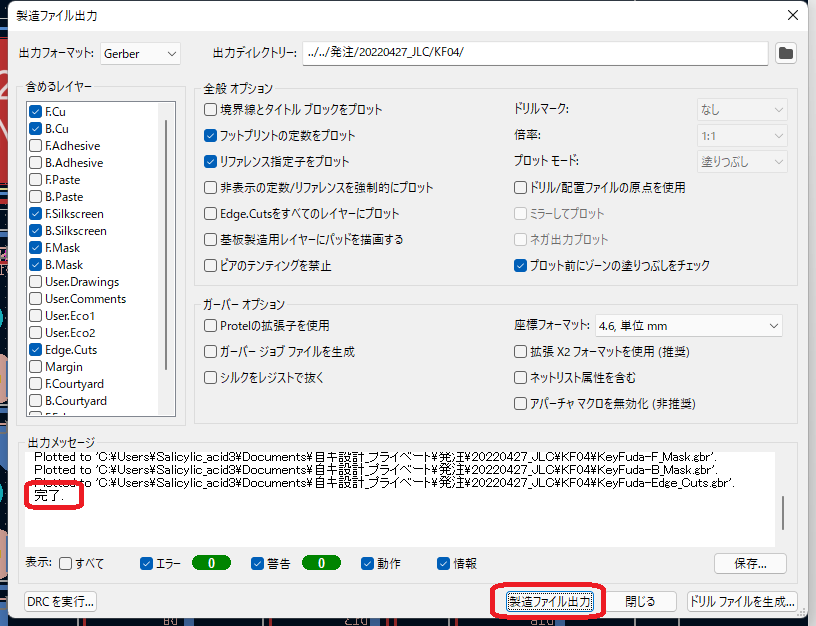Uncheck the エラー message filter
816x626 pixels.
[147, 564]
